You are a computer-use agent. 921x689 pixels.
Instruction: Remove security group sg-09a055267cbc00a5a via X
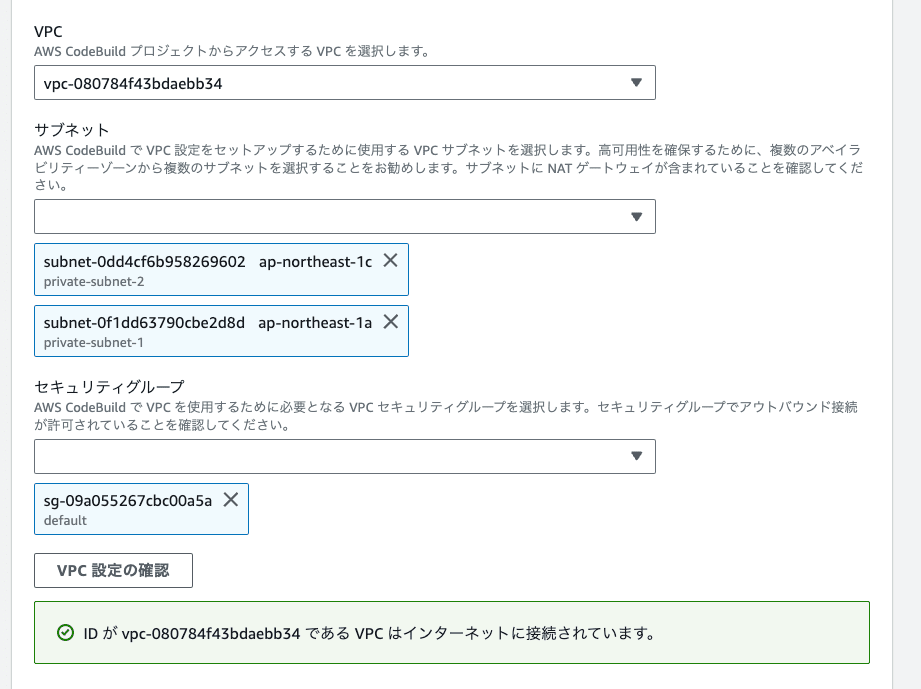[231, 499]
